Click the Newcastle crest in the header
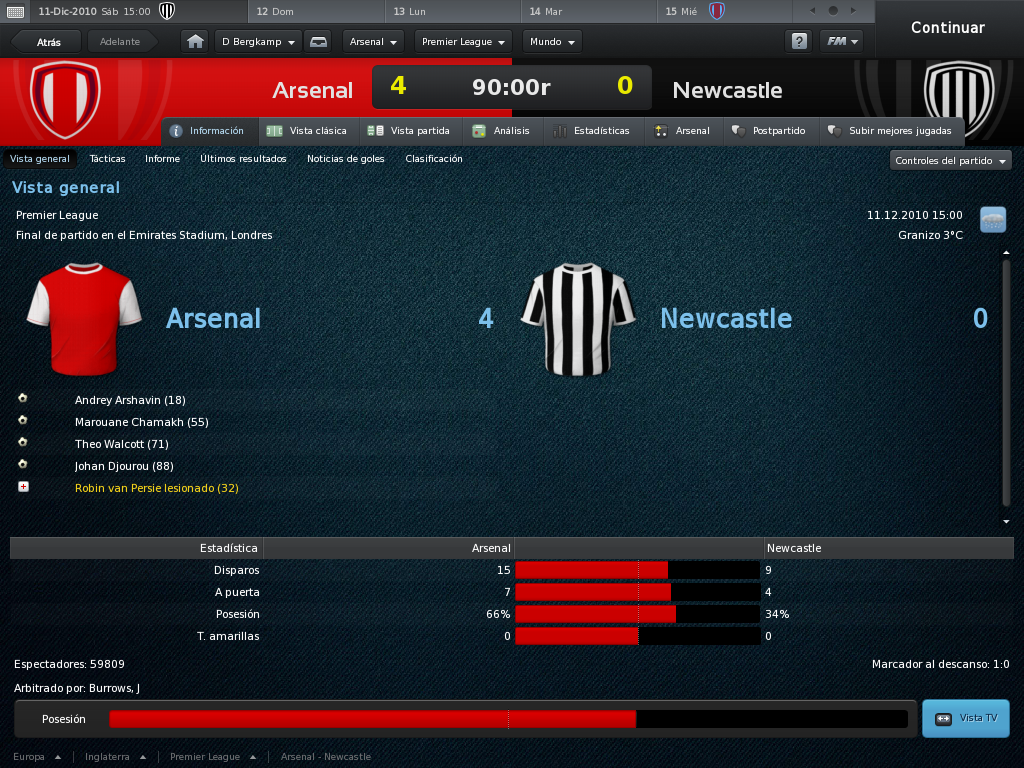The height and width of the screenshot is (768, 1024). pyautogui.click(x=959, y=99)
